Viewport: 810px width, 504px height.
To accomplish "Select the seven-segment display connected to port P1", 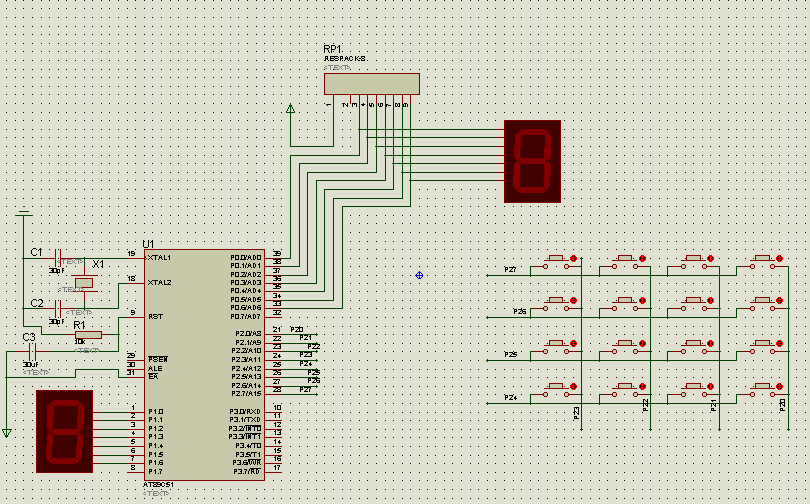I will coord(65,431).
